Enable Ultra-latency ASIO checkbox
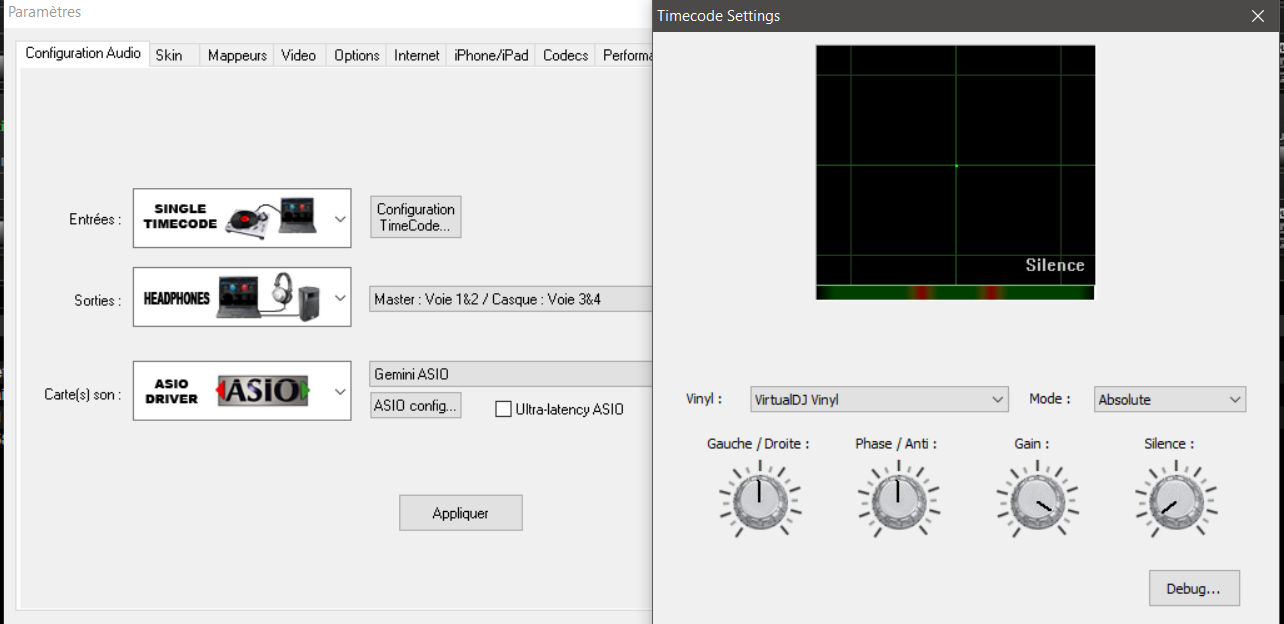 click(x=504, y=409)
